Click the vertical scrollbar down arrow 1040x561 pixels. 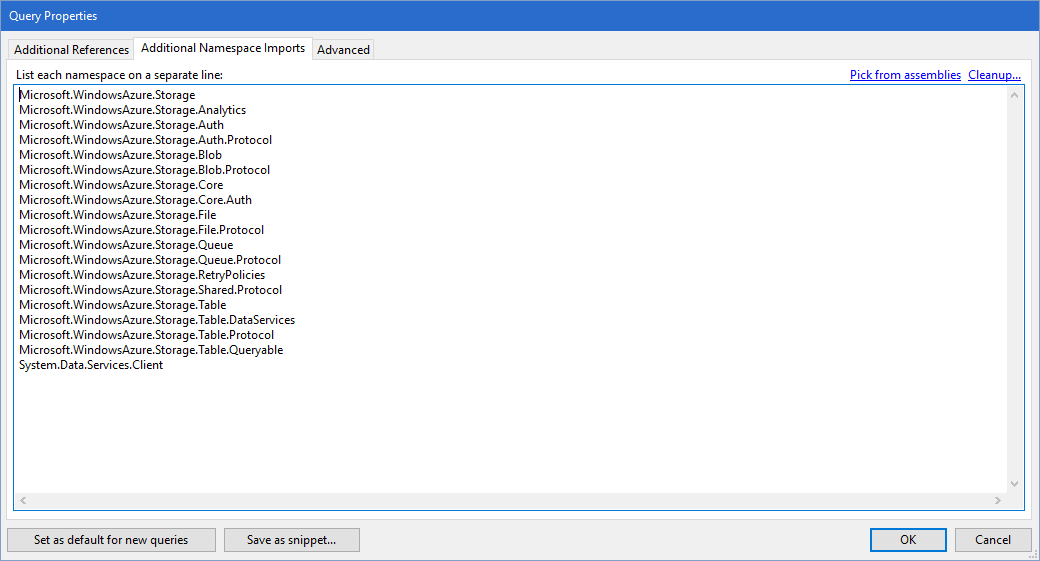pos(1014,483)
